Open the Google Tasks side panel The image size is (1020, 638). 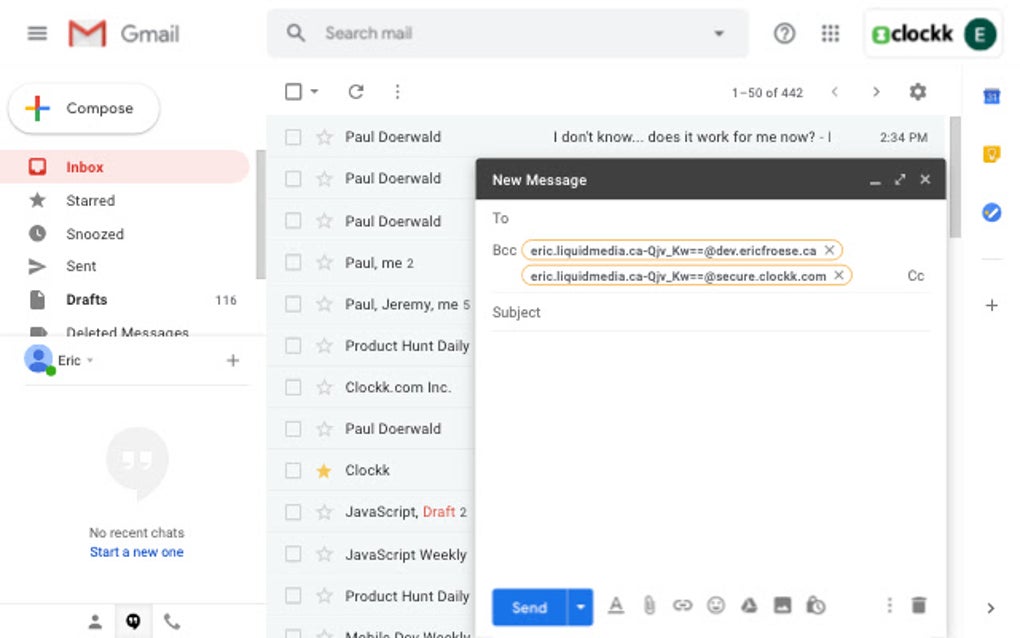[991, 212]
